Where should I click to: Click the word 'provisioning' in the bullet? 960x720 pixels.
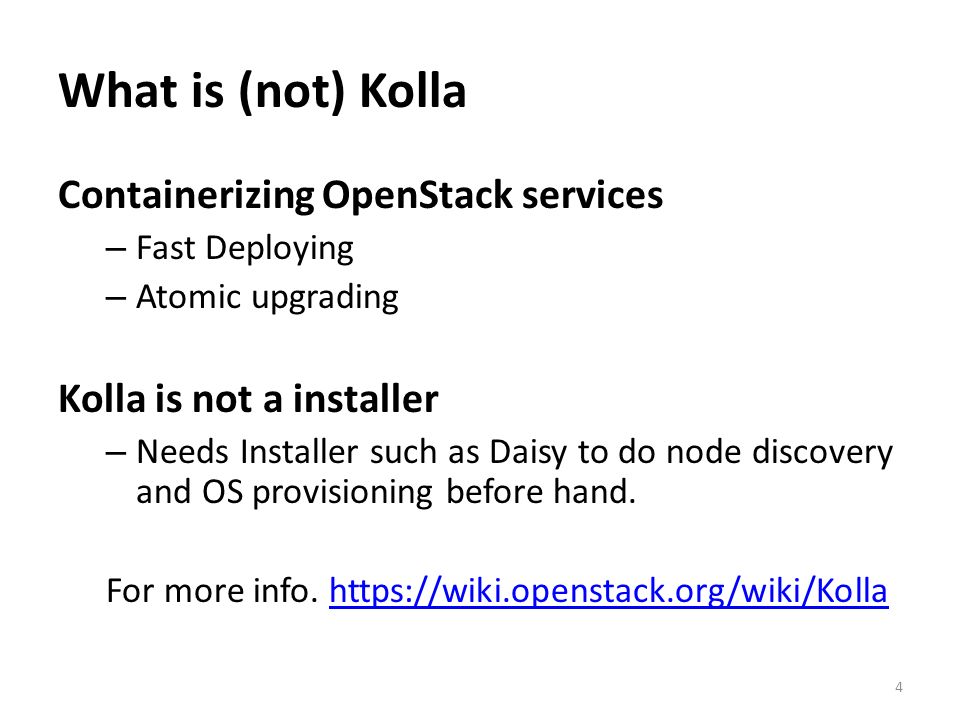click(x=342, y=493)
